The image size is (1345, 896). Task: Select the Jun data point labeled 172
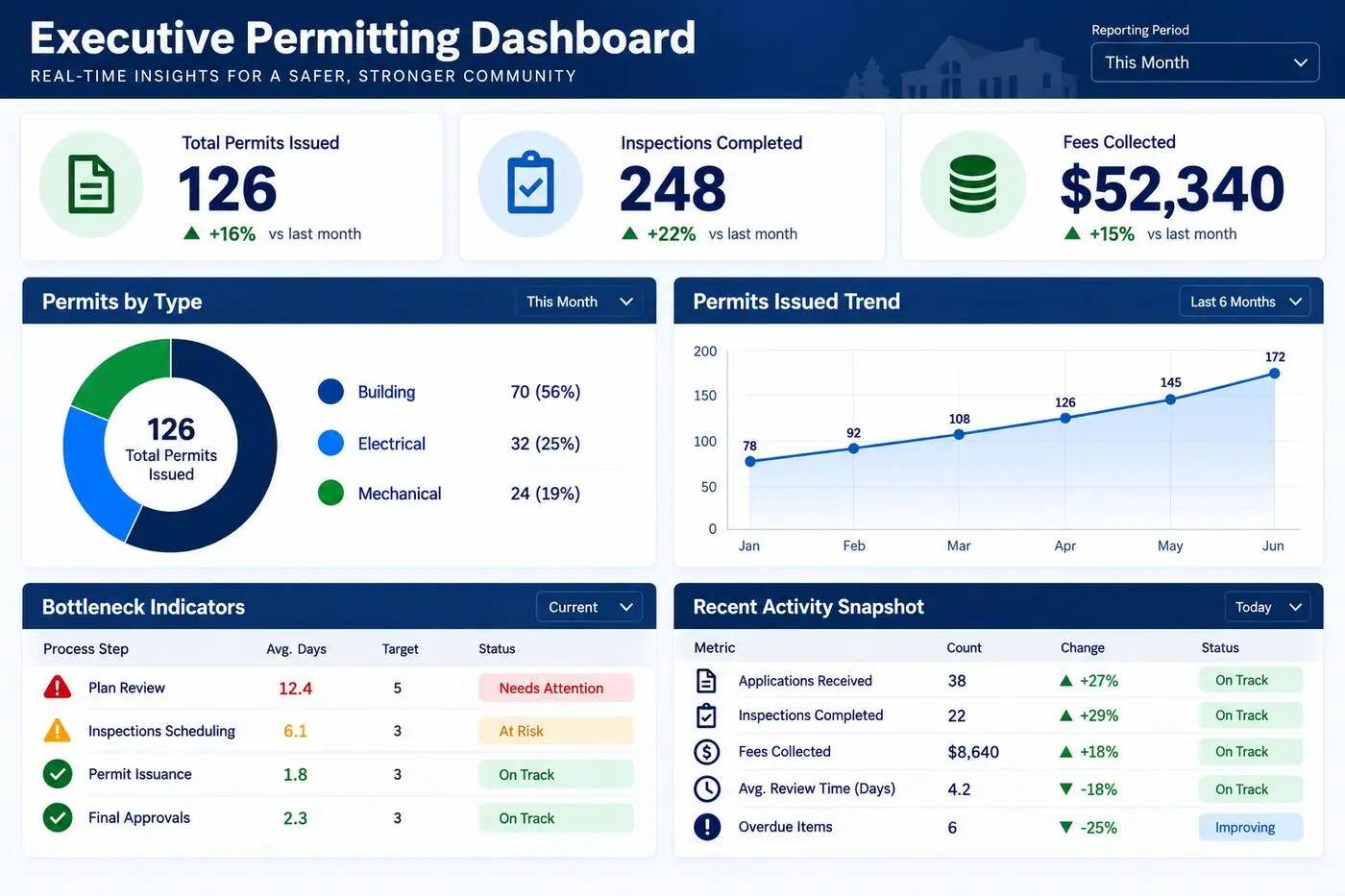point(1275,374)
